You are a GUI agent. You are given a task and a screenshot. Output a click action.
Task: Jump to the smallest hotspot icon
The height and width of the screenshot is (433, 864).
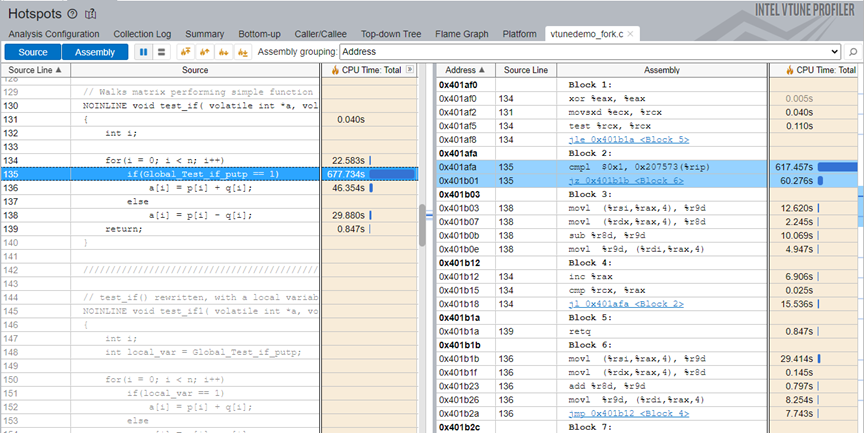[x=242, y=51]
